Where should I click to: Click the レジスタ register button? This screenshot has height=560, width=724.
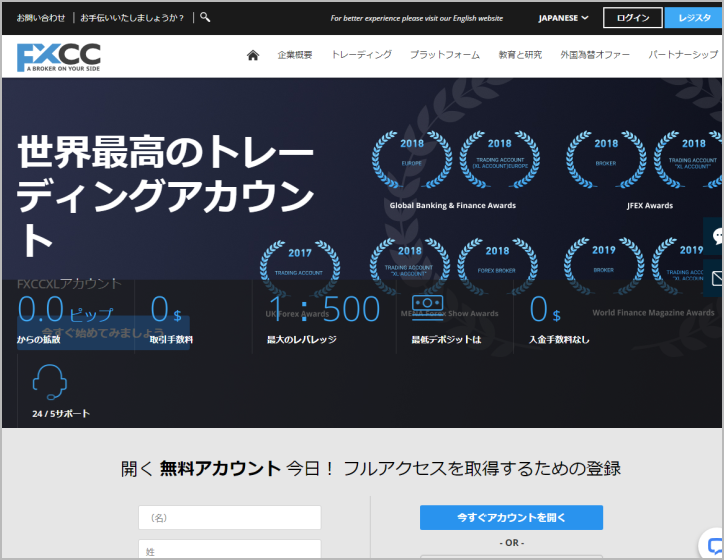click(694, 18)
